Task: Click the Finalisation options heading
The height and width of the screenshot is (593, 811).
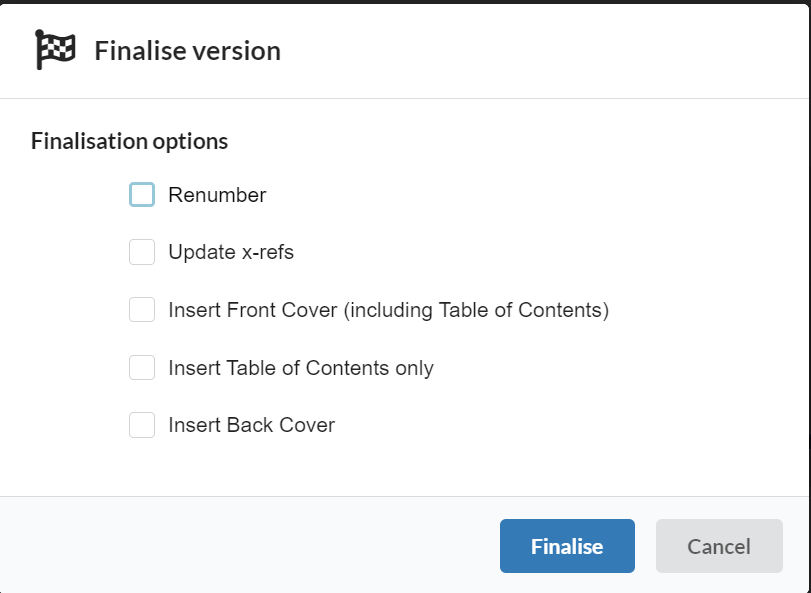Action: click(x=129, y=141)
